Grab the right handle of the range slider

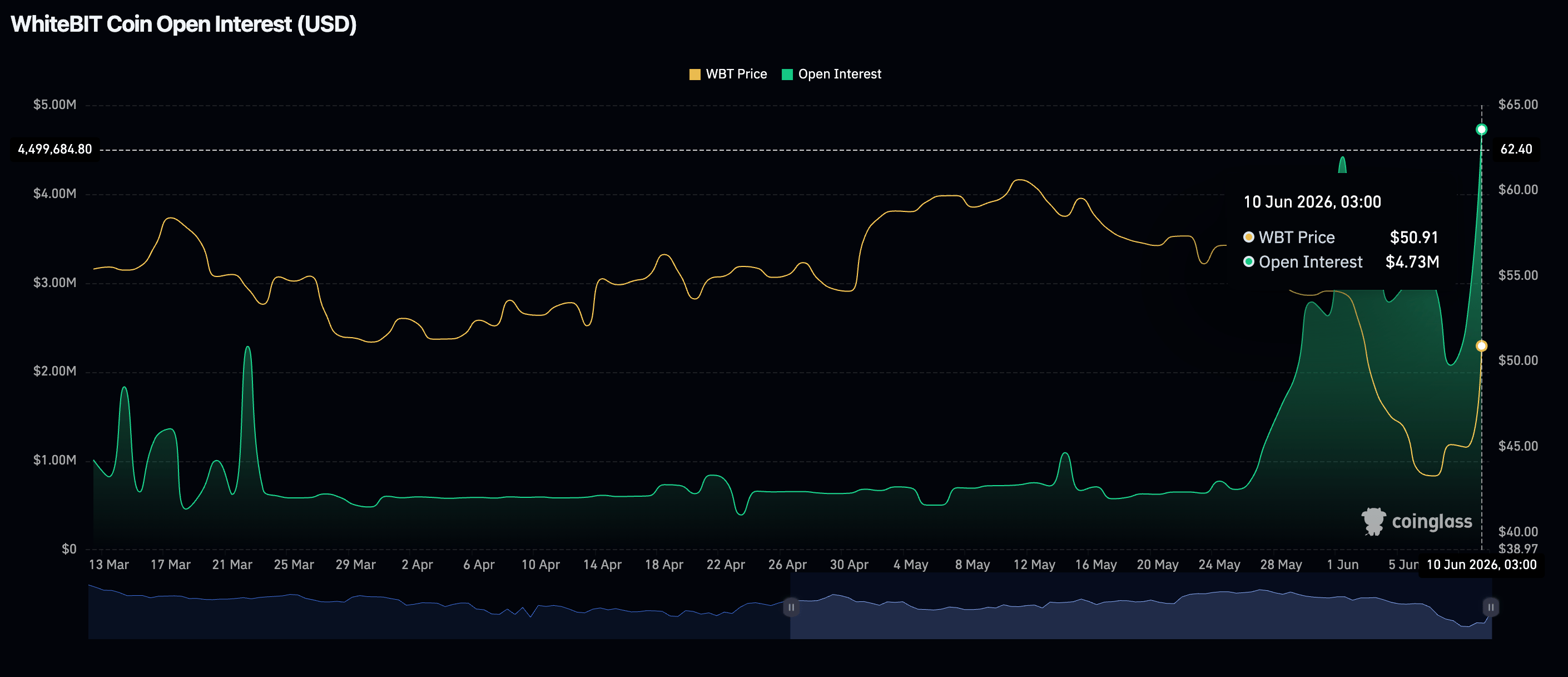point(1491,607)
